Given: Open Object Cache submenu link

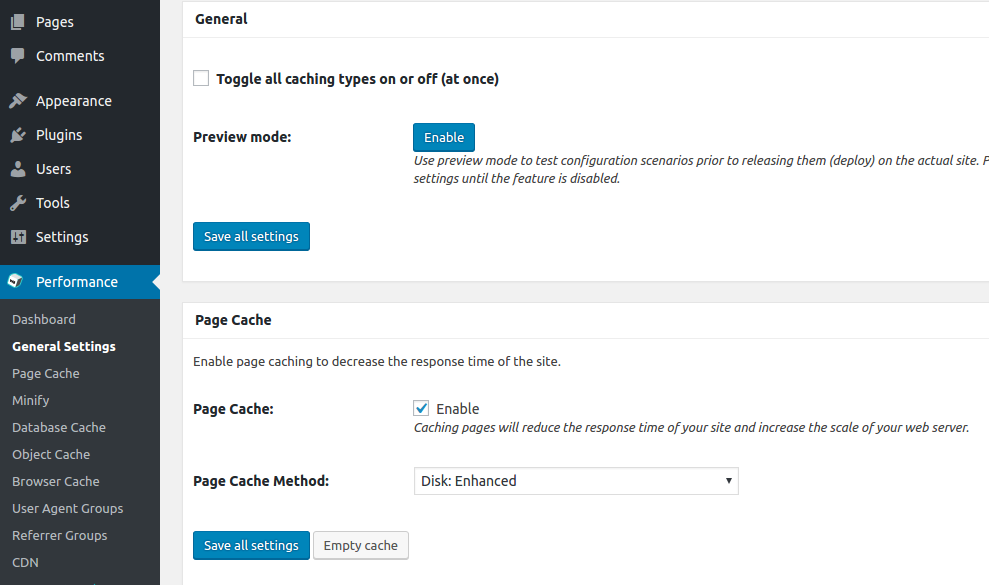Looking at the screenshot, I should (51, 454).
